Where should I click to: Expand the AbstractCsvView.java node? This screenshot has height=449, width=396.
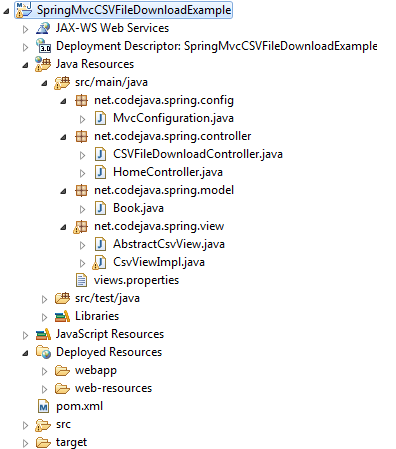[82, 245]
